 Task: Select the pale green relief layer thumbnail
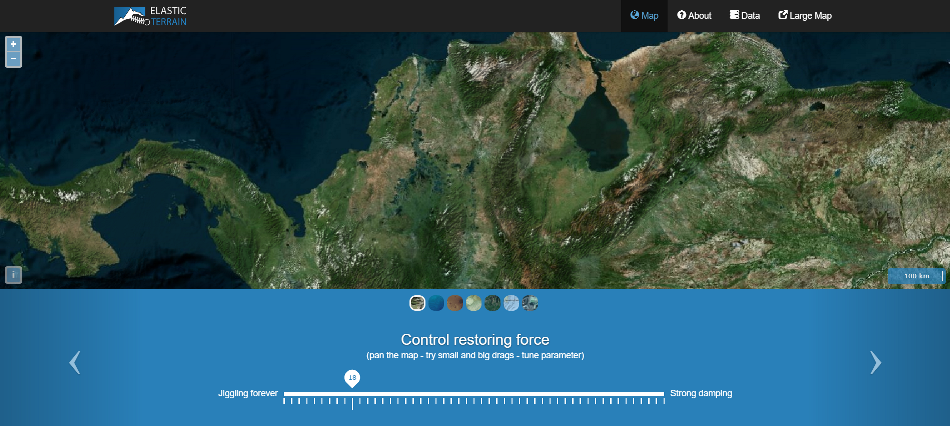[x=473, y=303]
